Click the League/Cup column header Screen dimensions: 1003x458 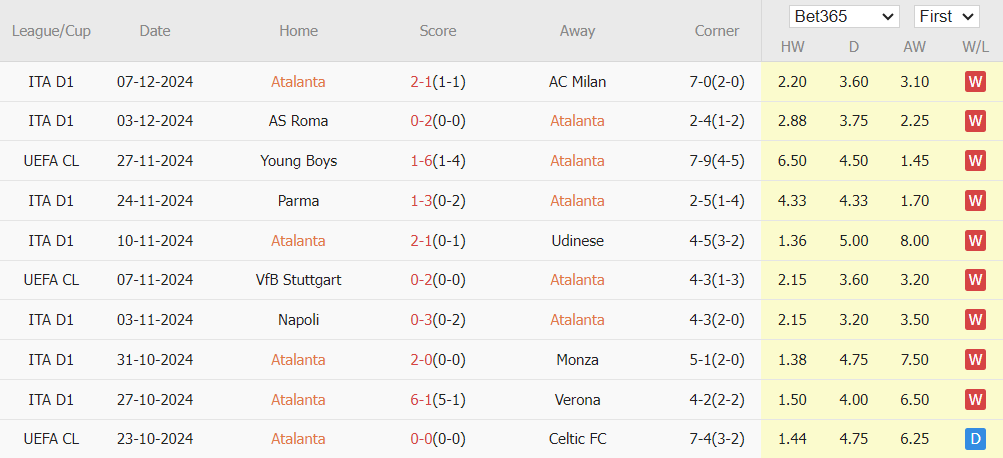[51, 31]
